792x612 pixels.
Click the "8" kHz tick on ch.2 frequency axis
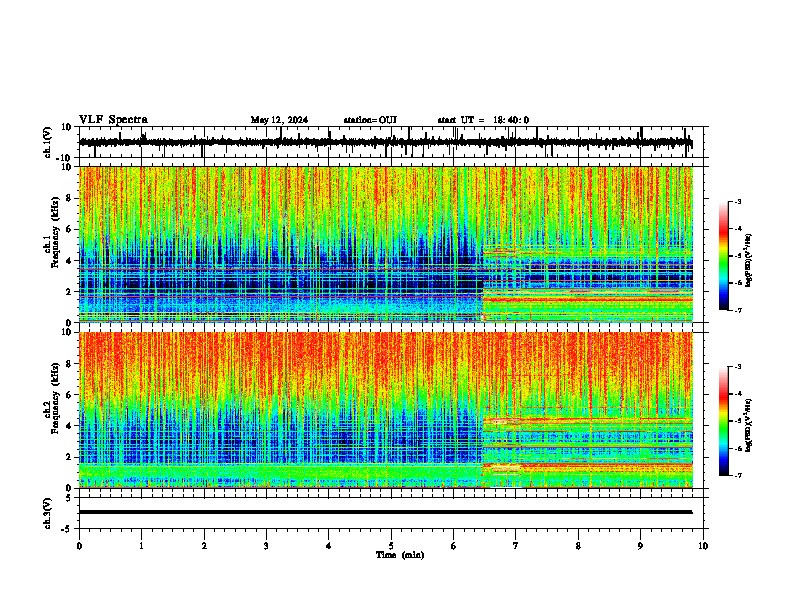[71, 364]
